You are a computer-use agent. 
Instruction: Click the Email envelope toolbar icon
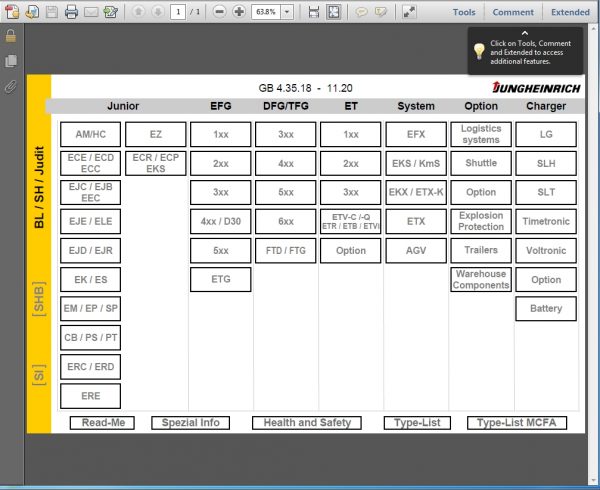point(91,12)
